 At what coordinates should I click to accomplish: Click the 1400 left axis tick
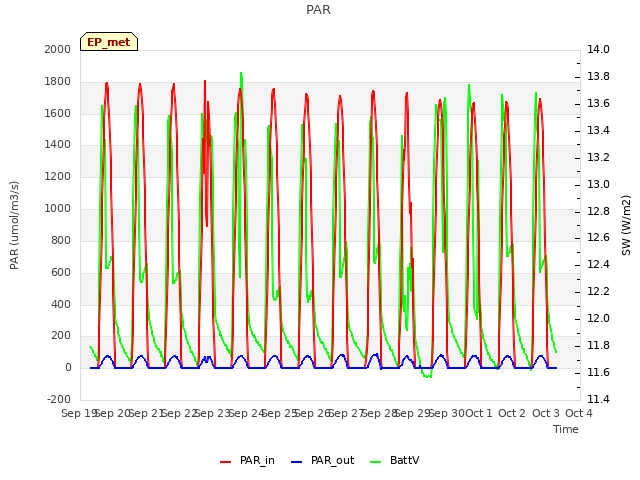58,144
